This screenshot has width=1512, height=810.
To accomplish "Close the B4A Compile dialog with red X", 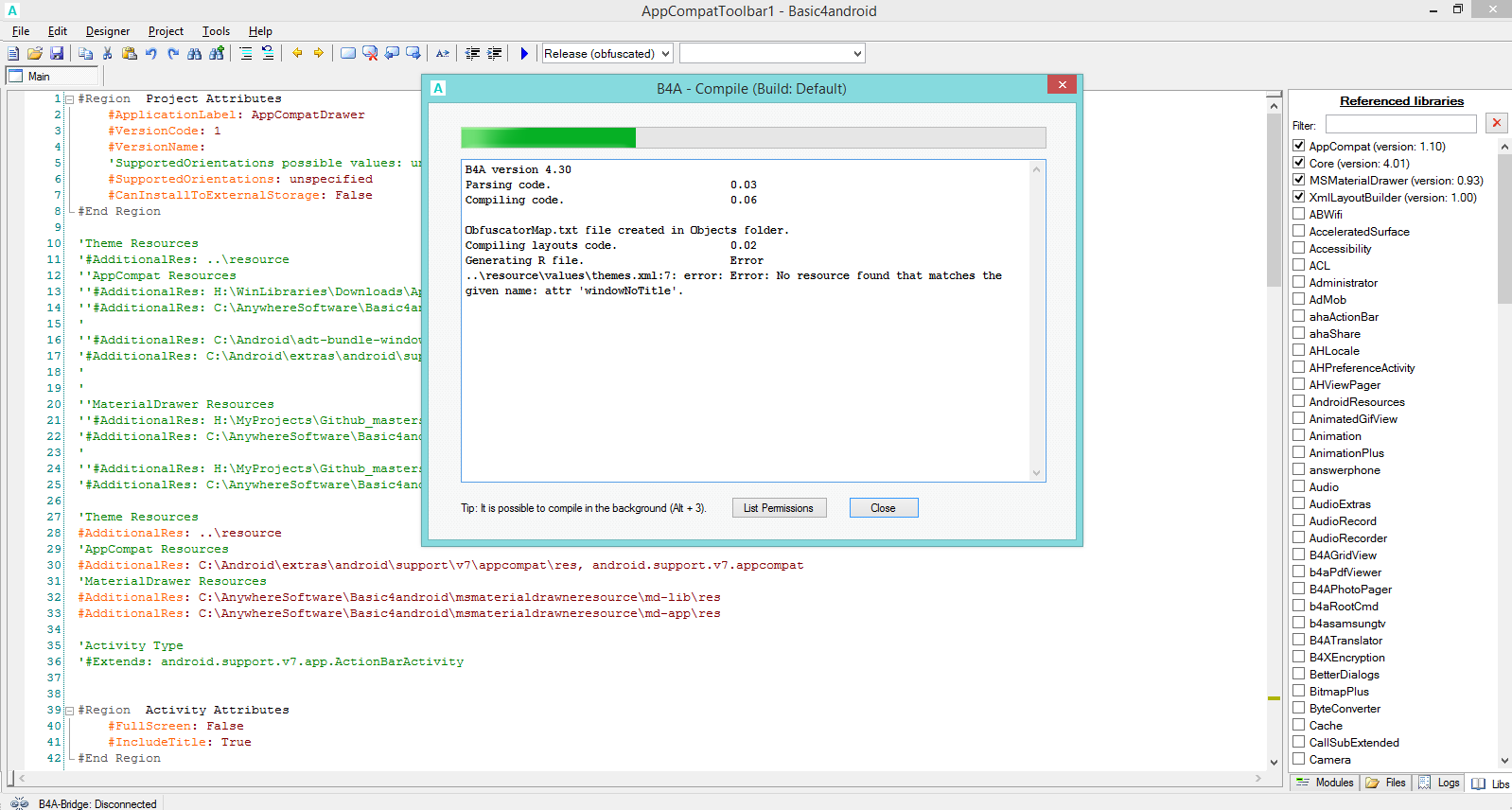I will click(1062, 85).
